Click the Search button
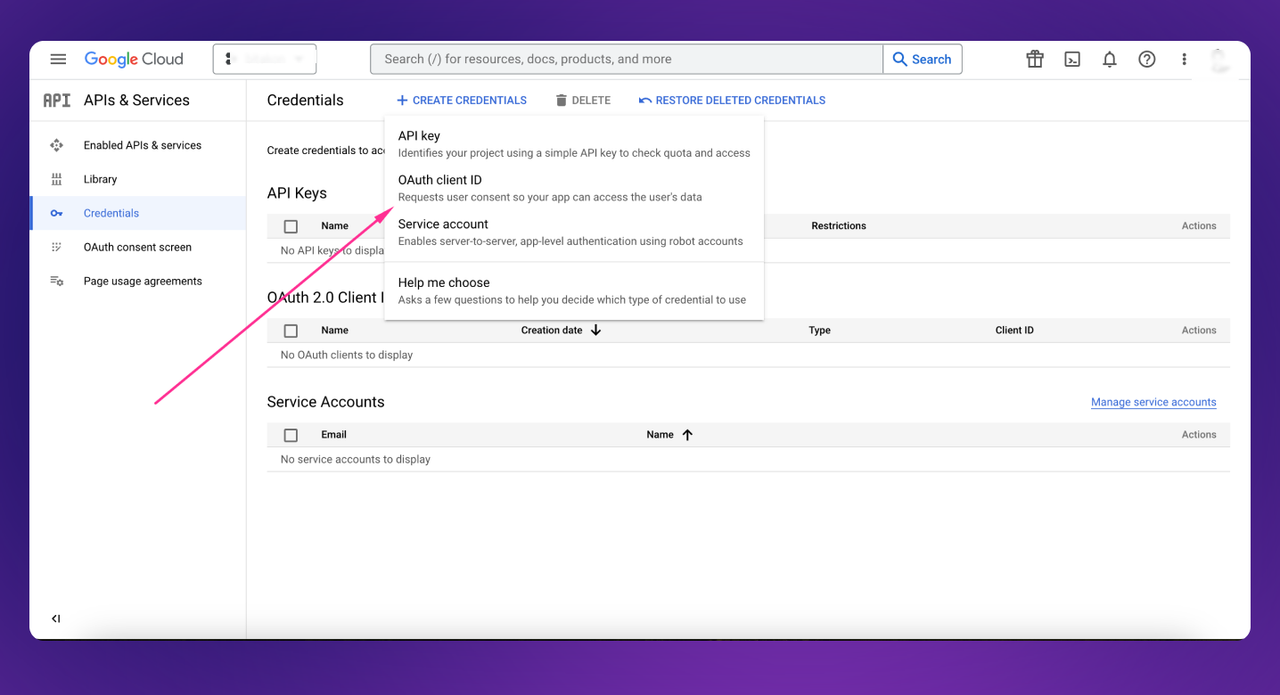The width and height of the screenshot is (1280, 695). 922,59
